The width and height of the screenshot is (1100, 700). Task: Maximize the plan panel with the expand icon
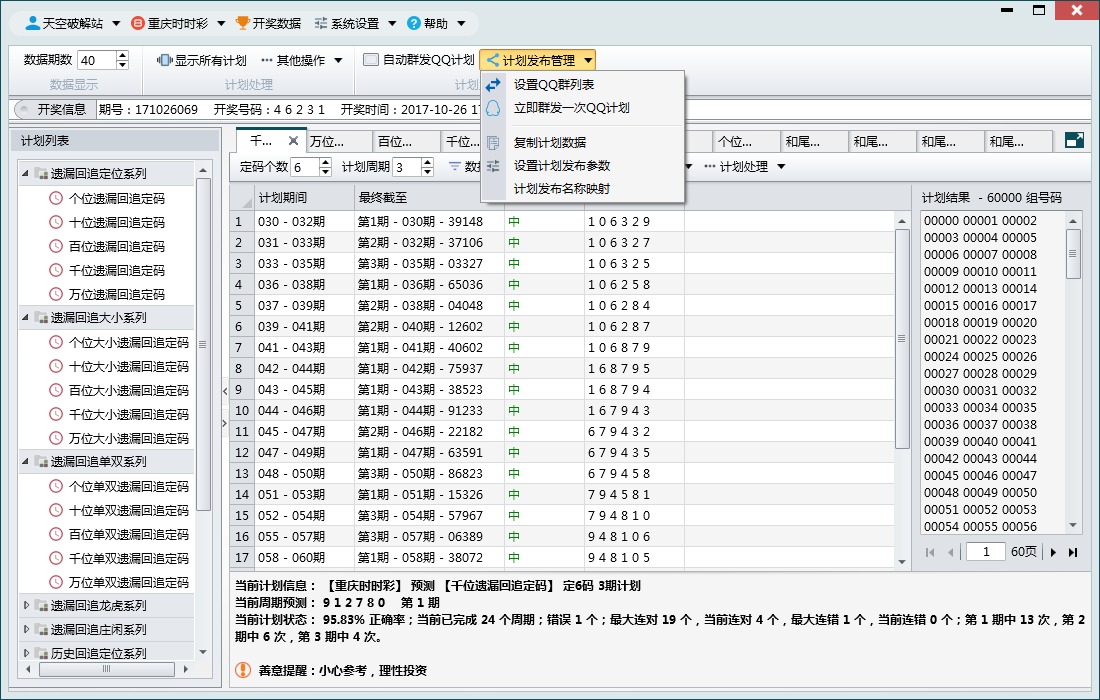pos(1074,141)
